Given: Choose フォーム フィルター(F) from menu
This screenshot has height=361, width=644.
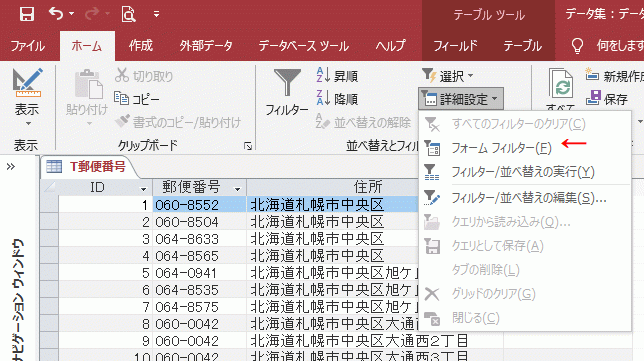Looking at the screenshot, I should pyautogui.click(x=524, y=148).
